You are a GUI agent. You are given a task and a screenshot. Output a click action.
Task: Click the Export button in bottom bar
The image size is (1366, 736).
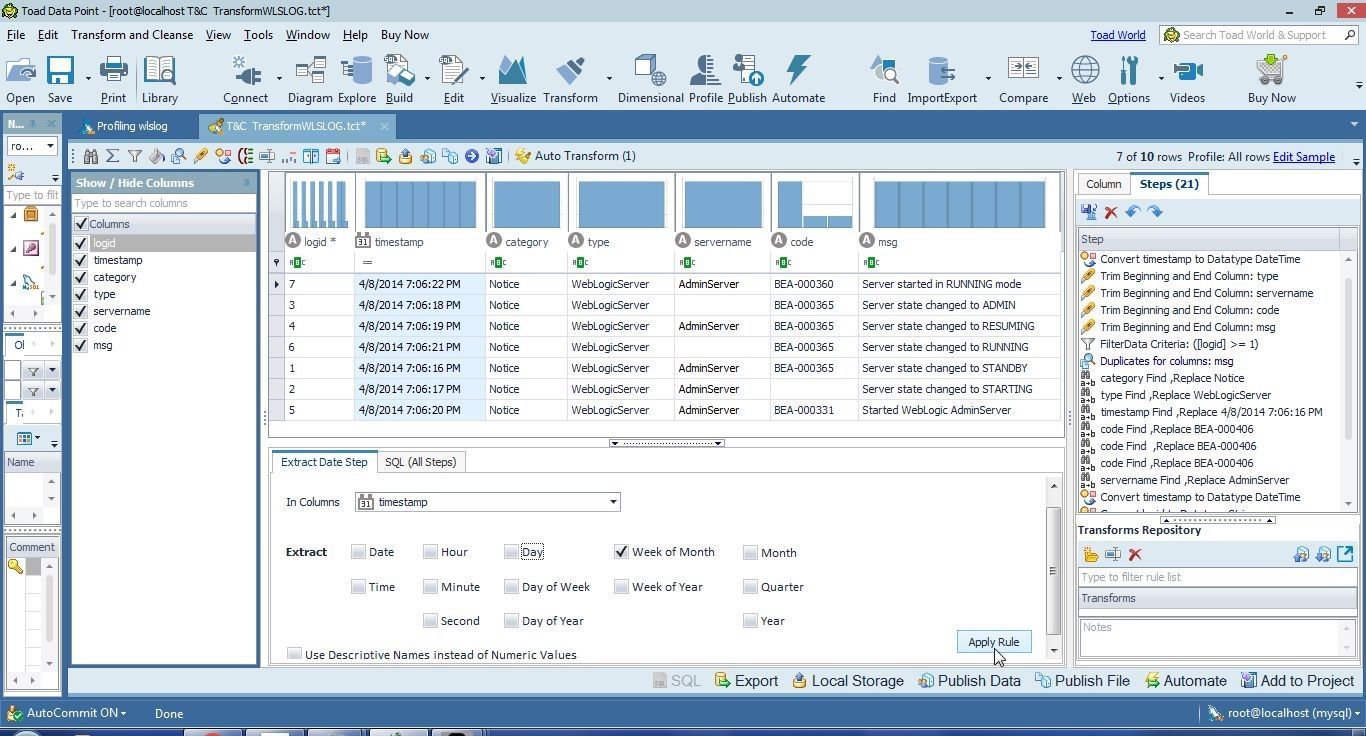(x=746, y=681)
